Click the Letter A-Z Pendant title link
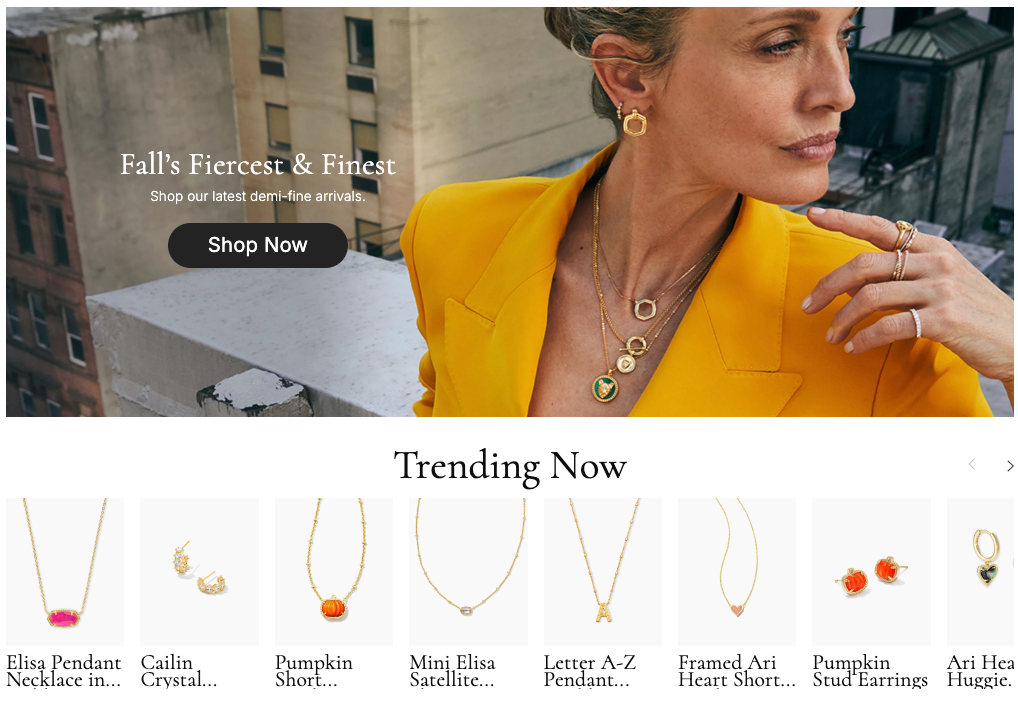This screenshot has width=1018, height=710. click(590, 671)
